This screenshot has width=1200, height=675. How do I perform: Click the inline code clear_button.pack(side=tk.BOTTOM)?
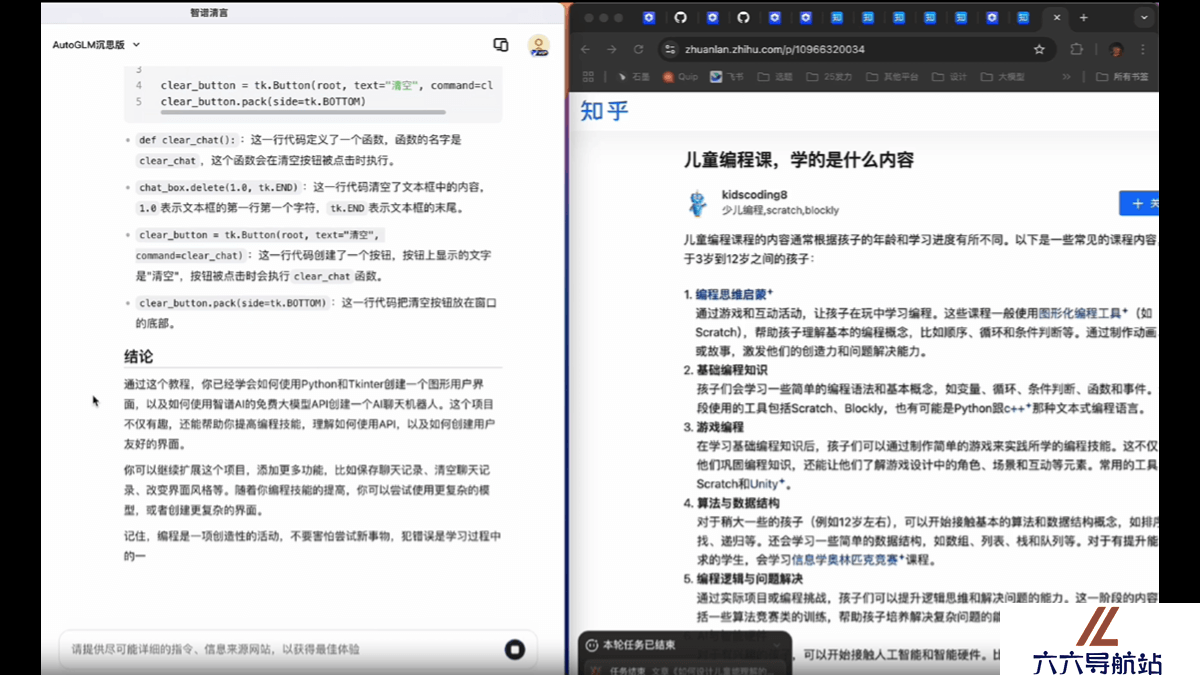[233, 303]
